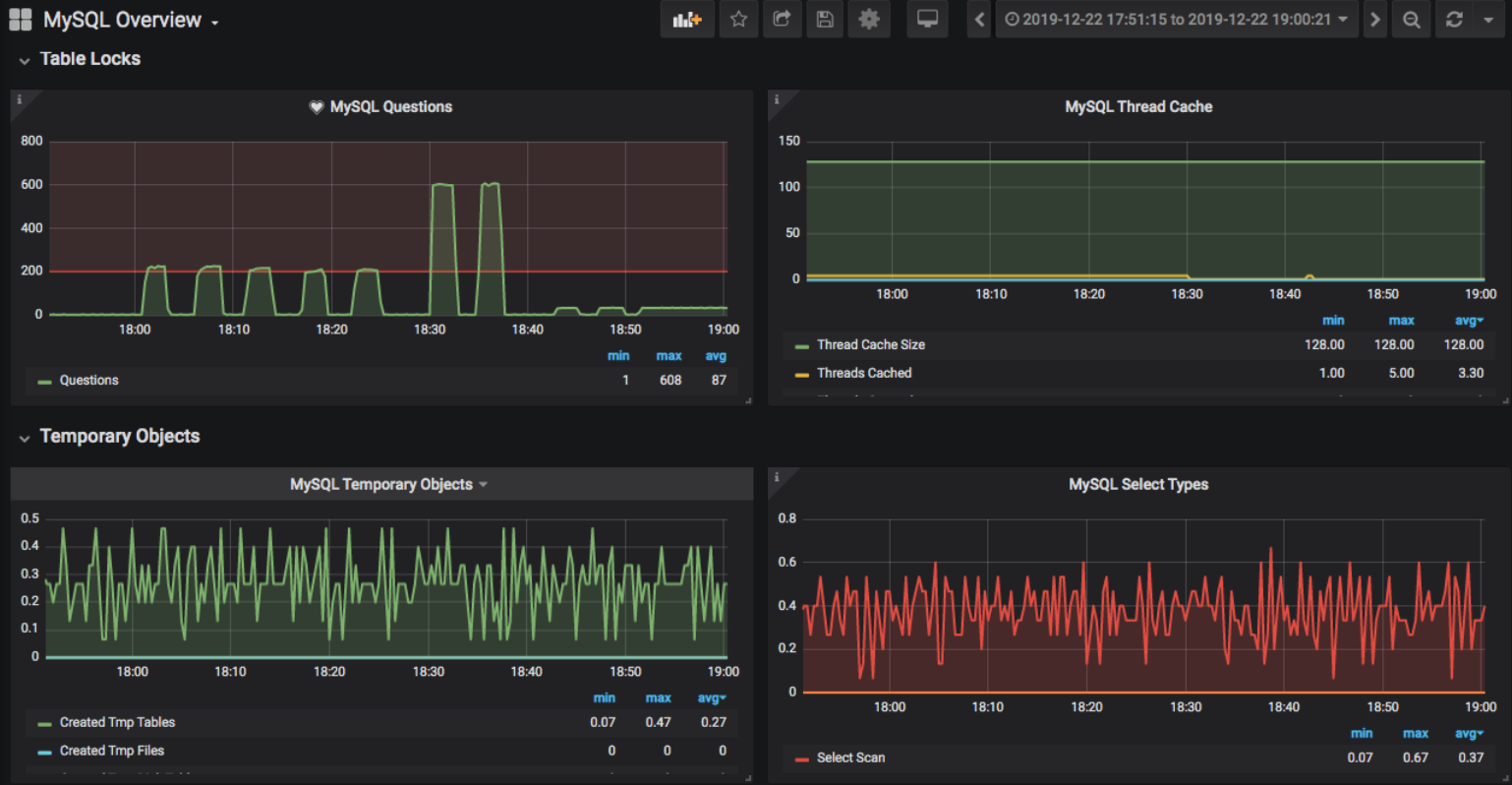Open color picker for Thread Cache Size swatch
Viewport: 1512px width, 785px height.
[802, 346]
